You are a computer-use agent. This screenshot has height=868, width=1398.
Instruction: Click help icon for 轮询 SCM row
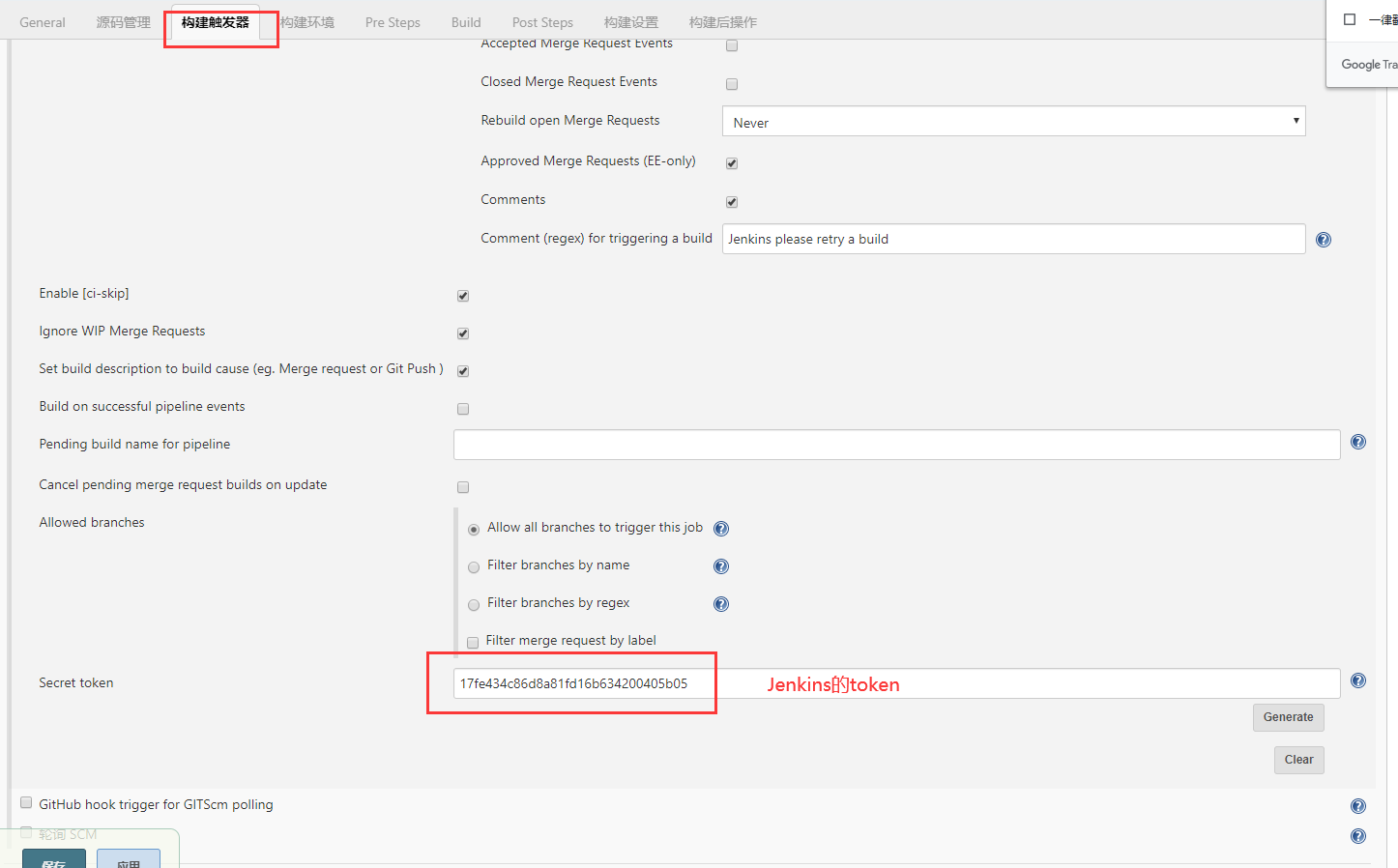(1358, 836)
